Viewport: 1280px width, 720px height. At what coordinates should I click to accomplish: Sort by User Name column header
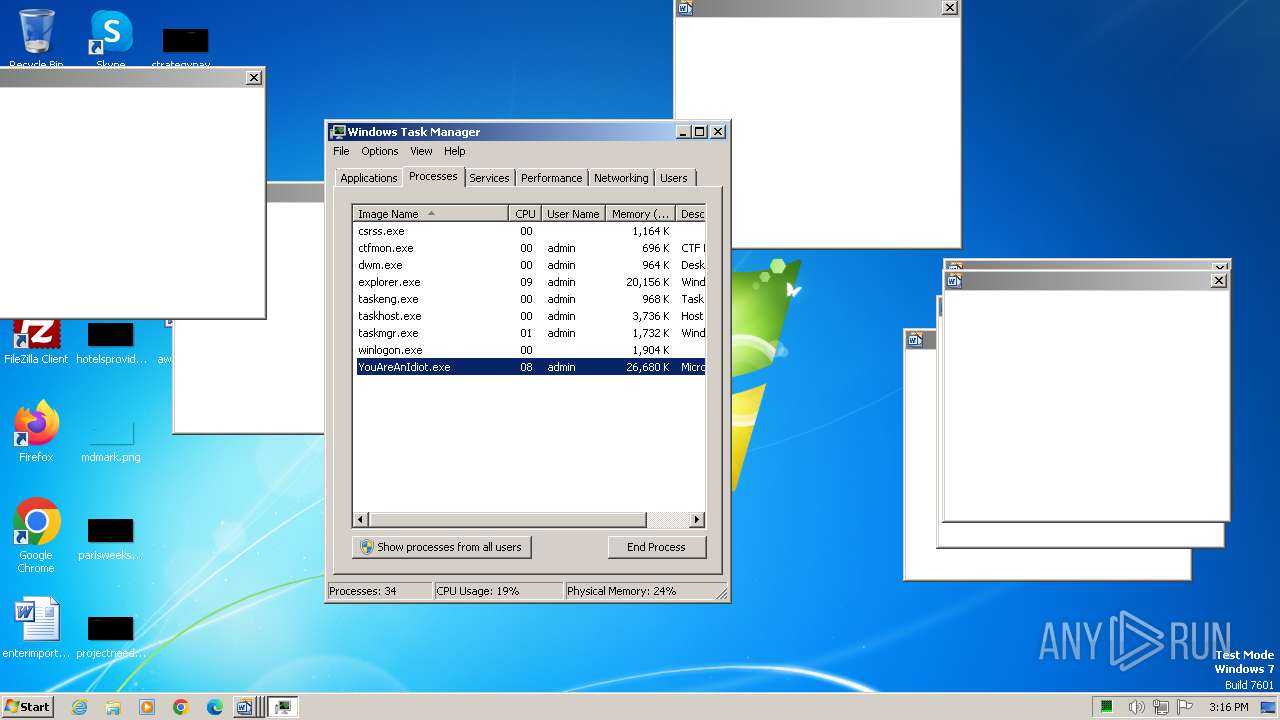pos(573,214)
